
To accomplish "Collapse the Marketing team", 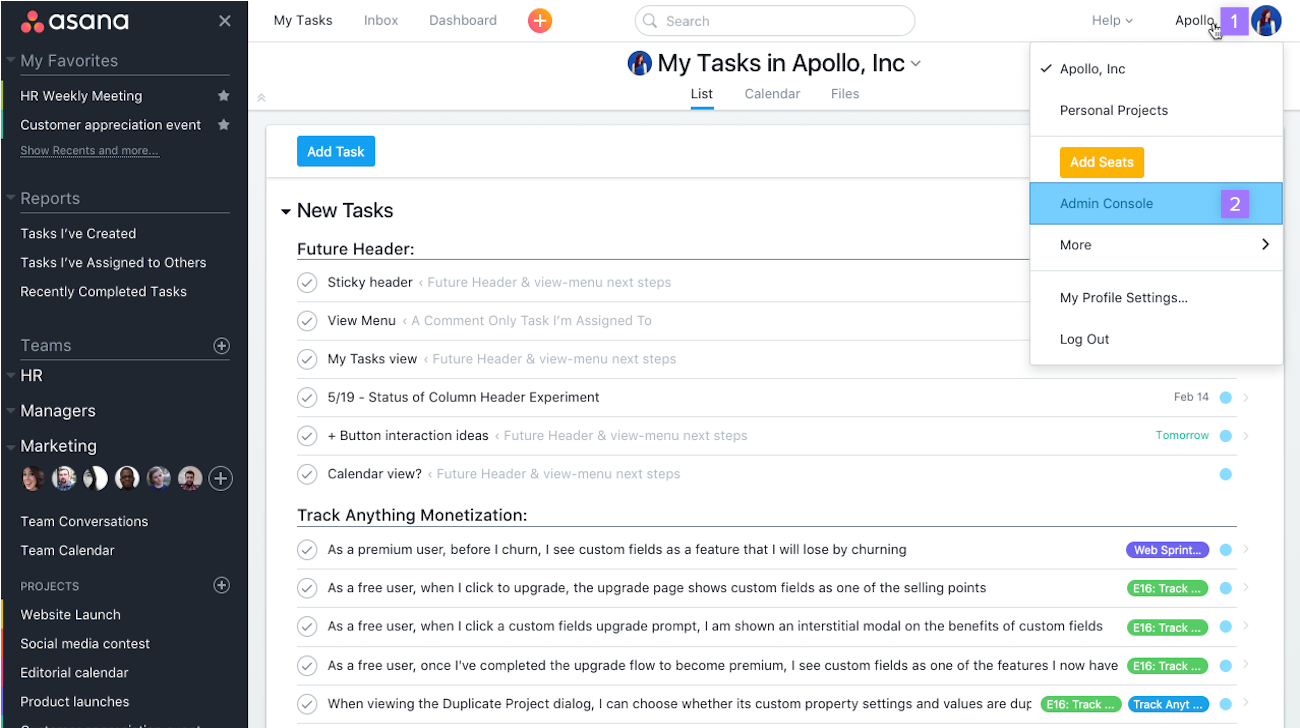I will (x=10, y=446).
